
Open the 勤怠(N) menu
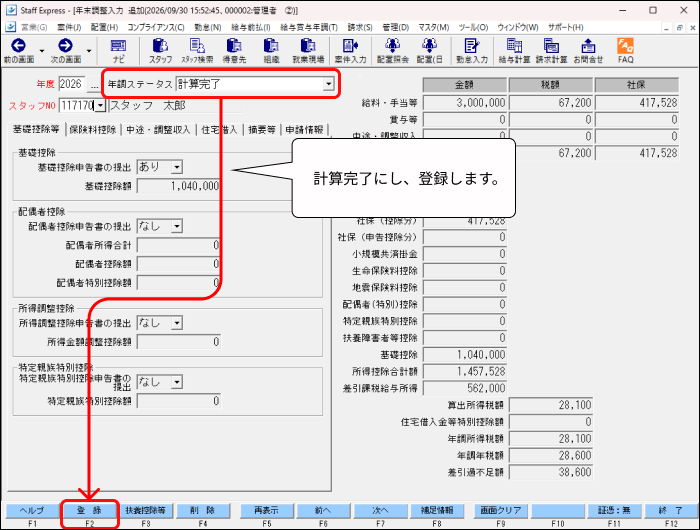(208, 27)
